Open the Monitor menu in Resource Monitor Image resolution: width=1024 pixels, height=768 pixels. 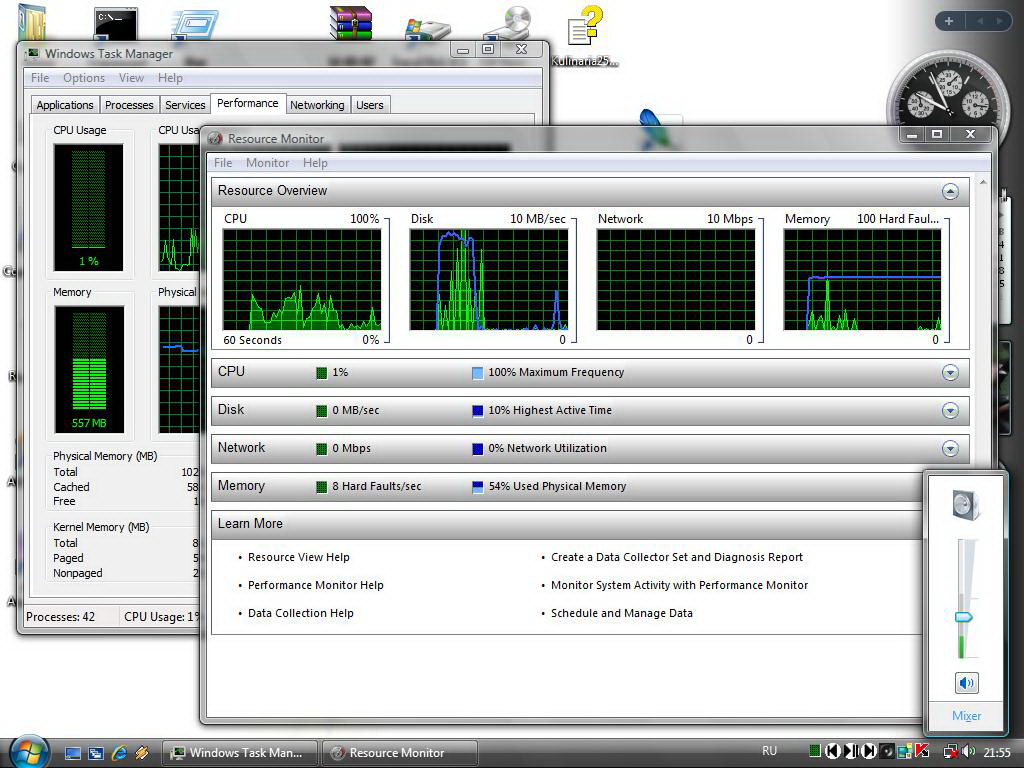pyautogui.click(x=268, y=163)
